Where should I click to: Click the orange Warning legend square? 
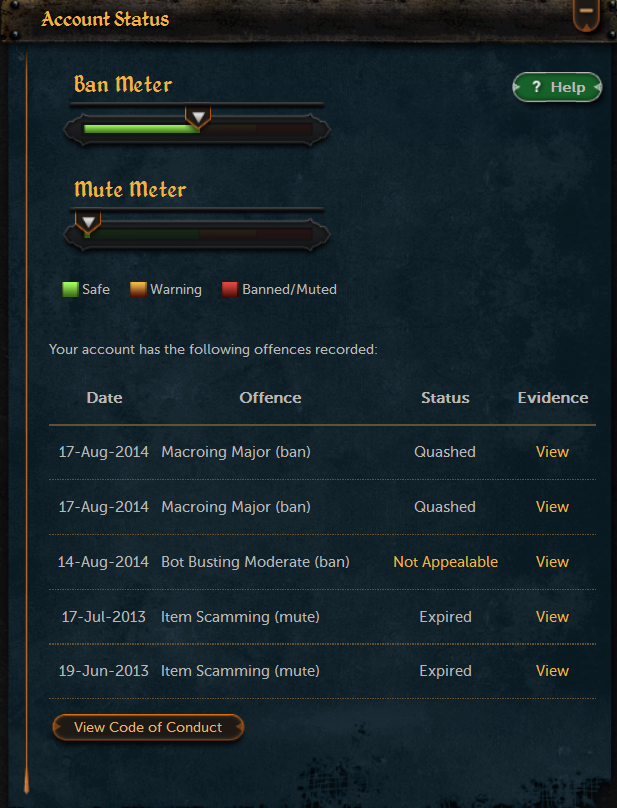(x=138, y=289)
